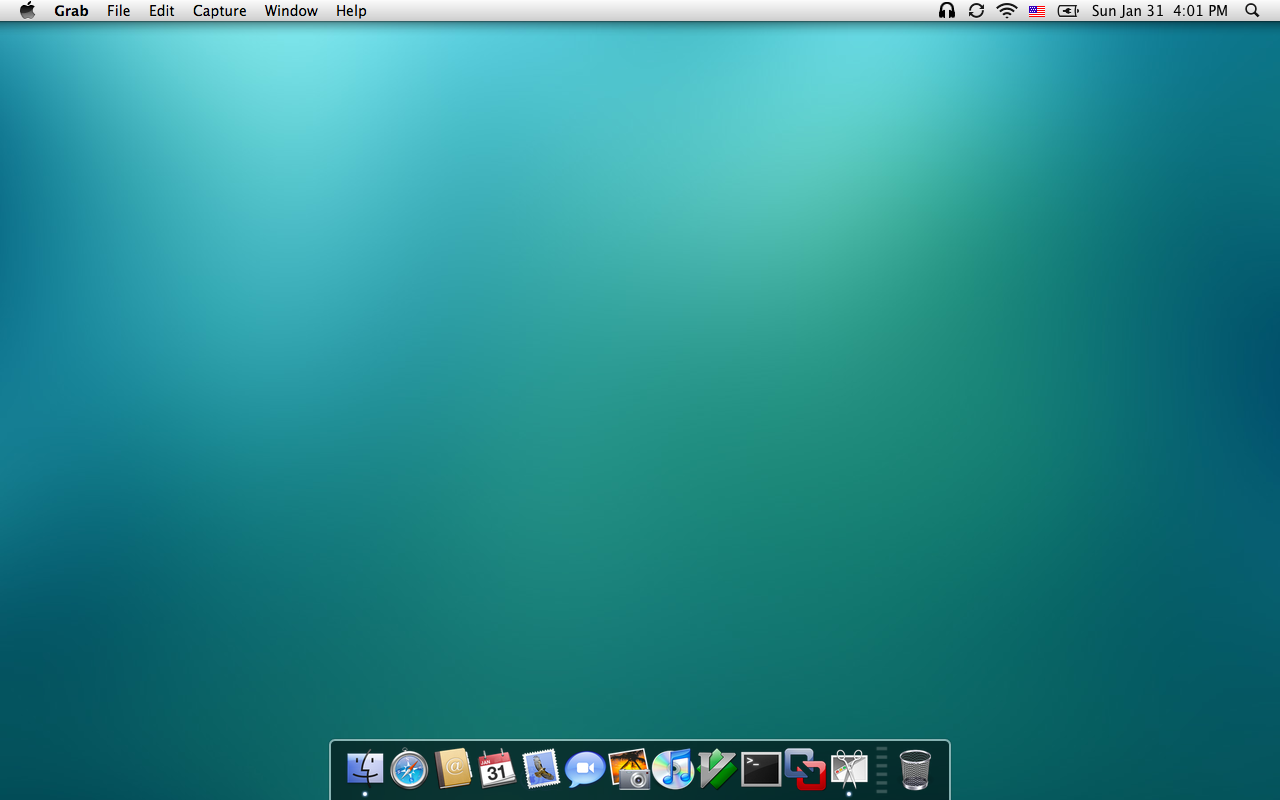
Task: Open the U.S. flag input menu
Action: pos(1037,11)
